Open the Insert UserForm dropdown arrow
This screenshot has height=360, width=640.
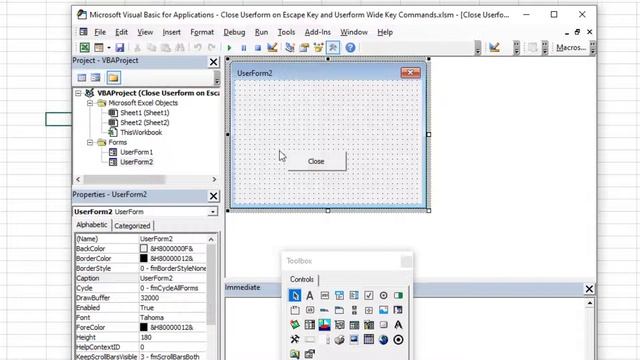point(109,48)
